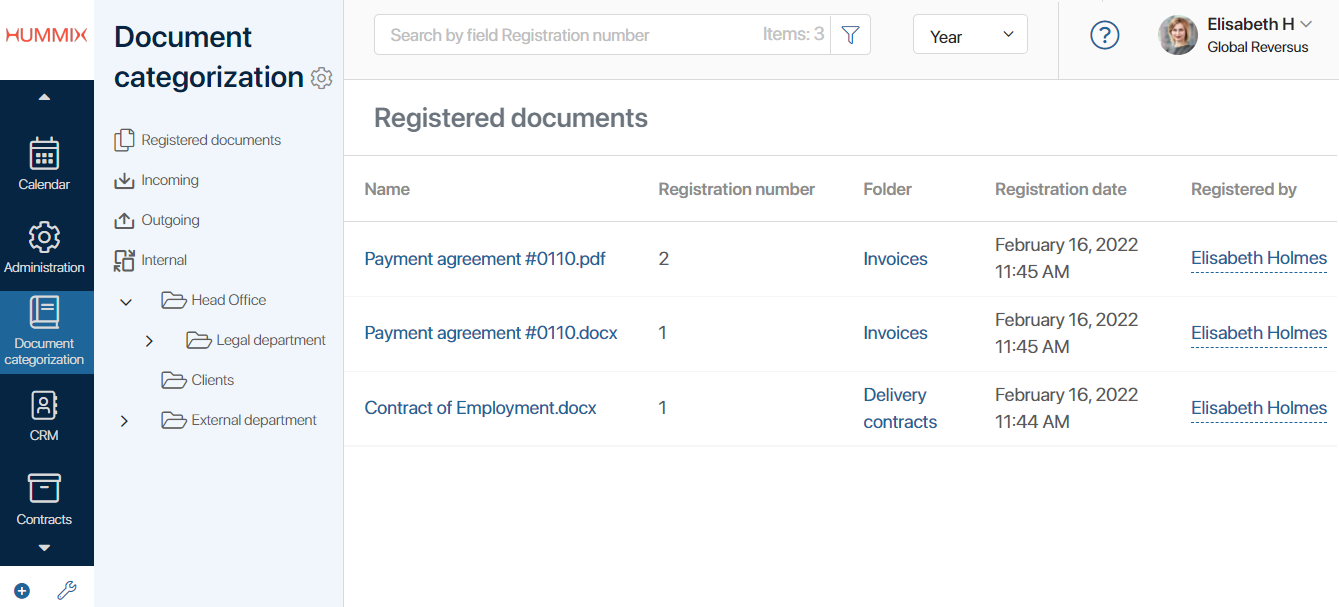Open the Delivery contracts folder link
Image resolution: width=1339 pixels, height=607 pixels.
click(x=900, y=408)
